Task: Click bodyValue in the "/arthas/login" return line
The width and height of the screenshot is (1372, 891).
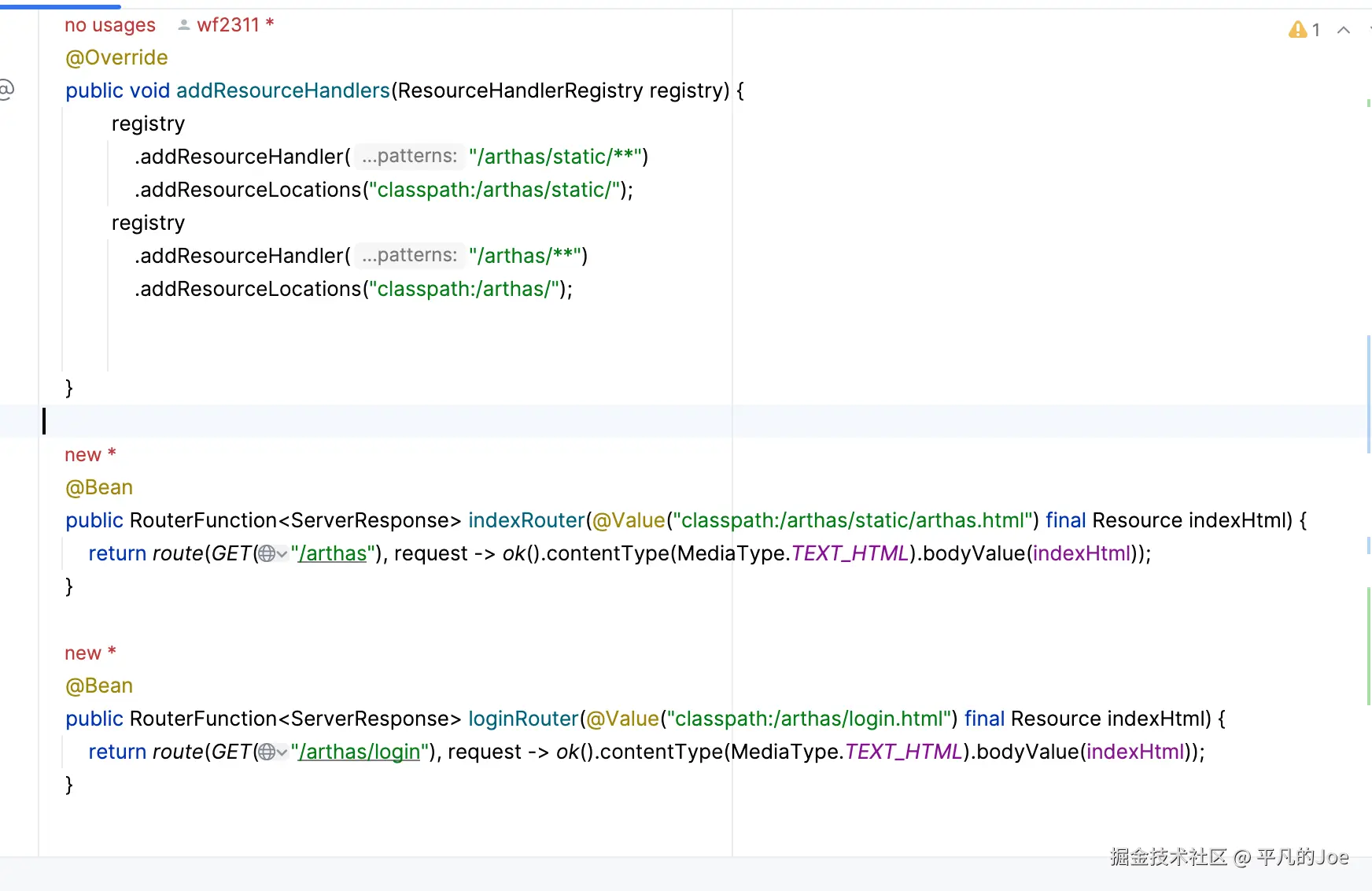Action: point(1027,752)
